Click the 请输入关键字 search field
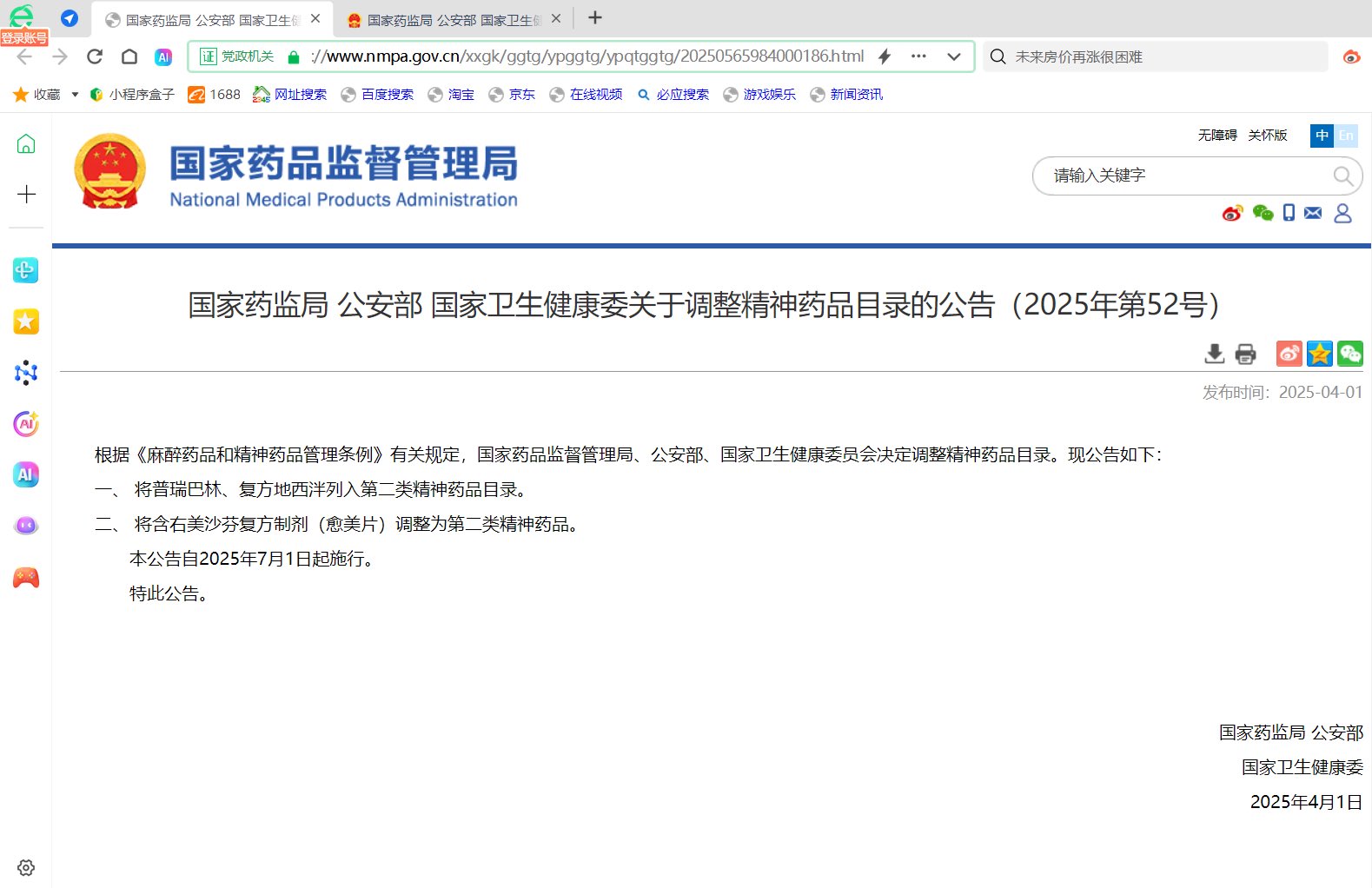1372x888 pixels. click(x=1182, y=176)
